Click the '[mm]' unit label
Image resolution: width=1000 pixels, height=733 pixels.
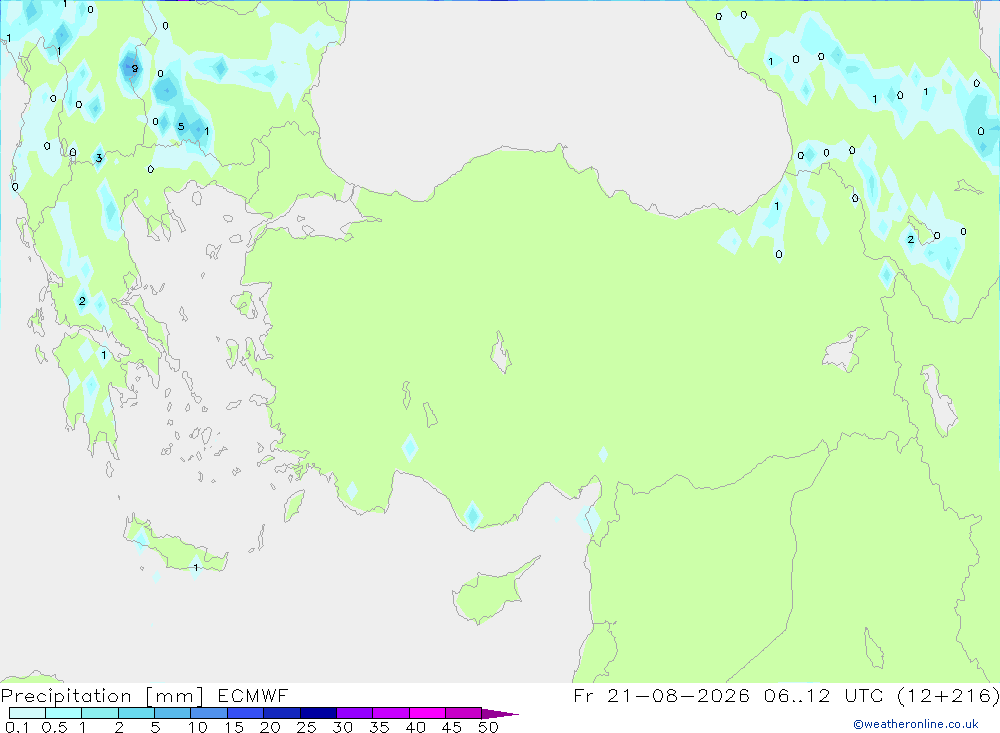coord(174,696)
